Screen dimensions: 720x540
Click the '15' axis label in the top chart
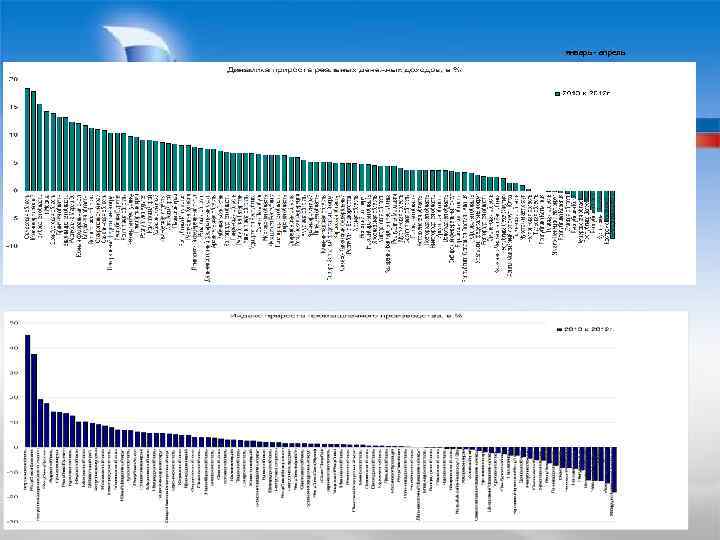click(13, 107)
